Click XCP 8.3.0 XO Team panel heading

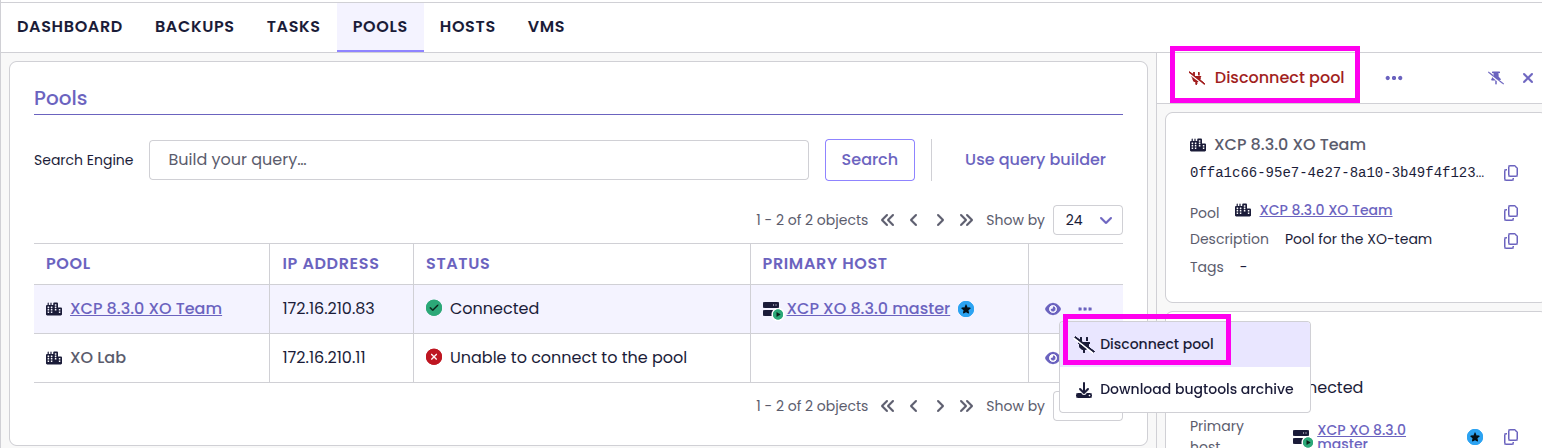click(x=1290, y=144)
